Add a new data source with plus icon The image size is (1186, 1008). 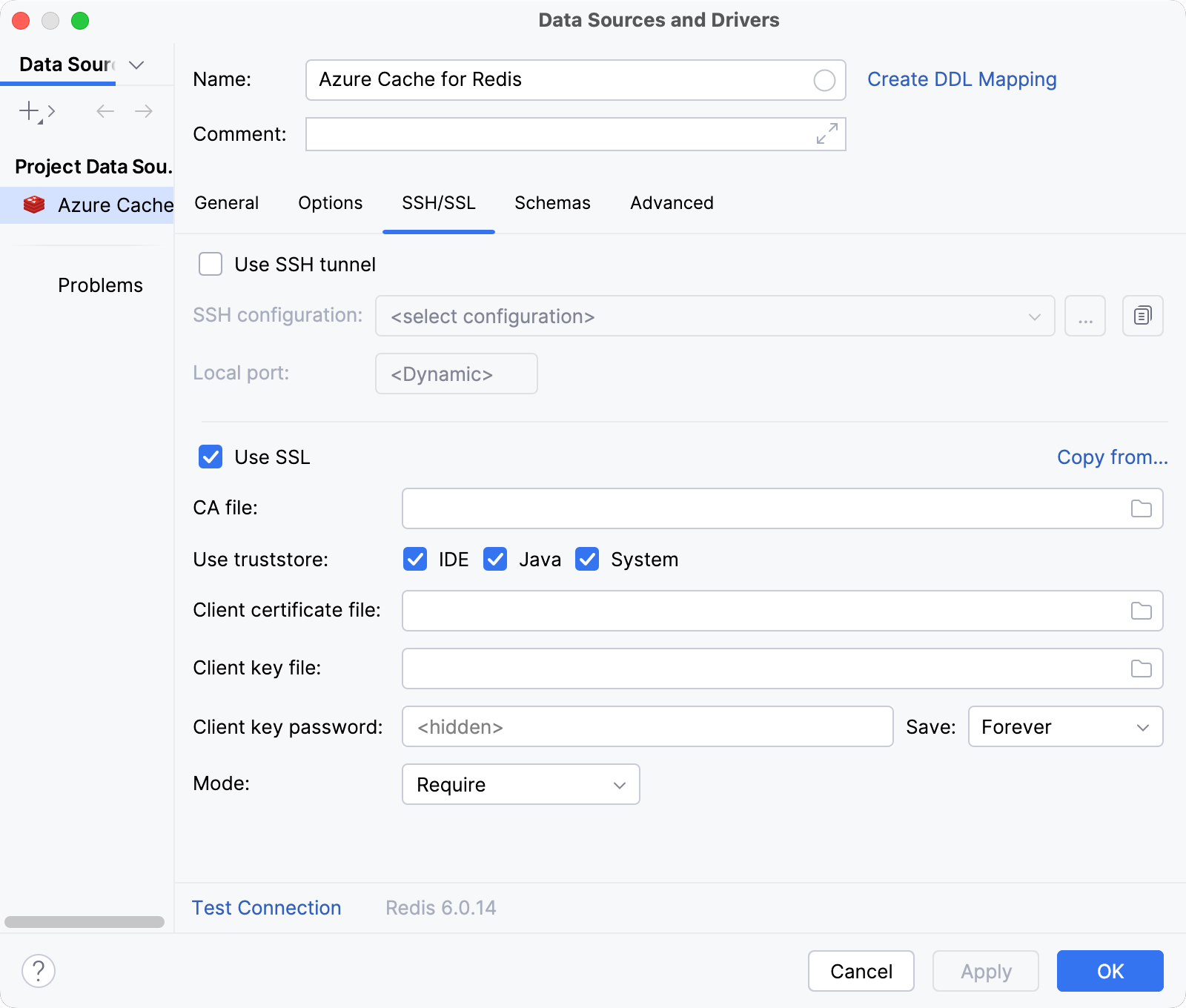click(x=30, y=111)
